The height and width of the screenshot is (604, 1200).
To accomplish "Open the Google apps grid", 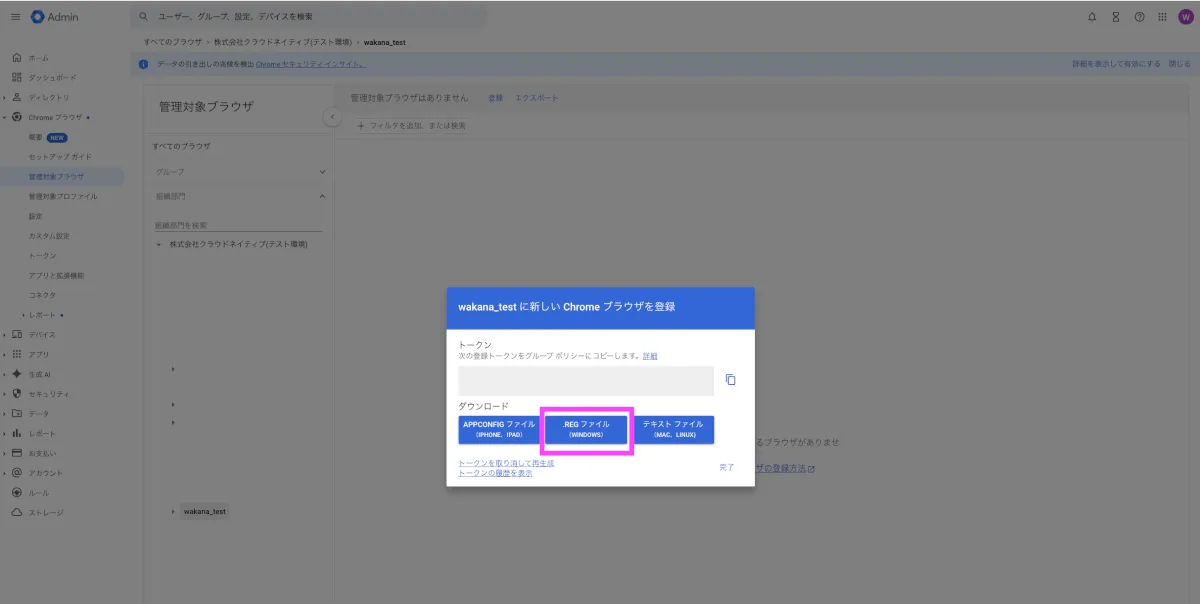I will [x=1162, y=17].
